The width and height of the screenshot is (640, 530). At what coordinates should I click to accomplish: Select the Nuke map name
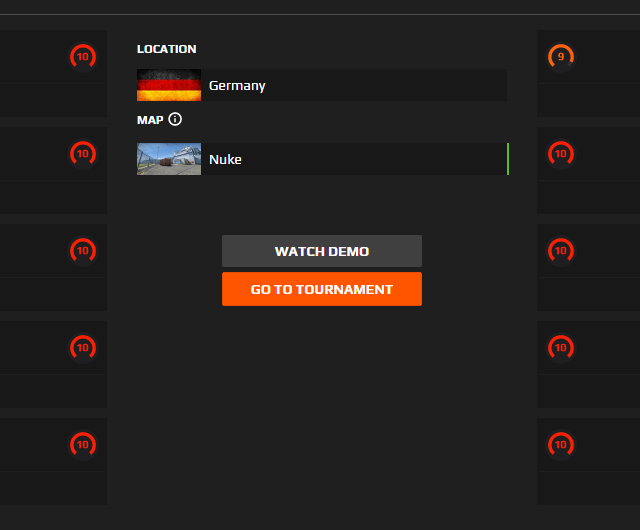225,160
